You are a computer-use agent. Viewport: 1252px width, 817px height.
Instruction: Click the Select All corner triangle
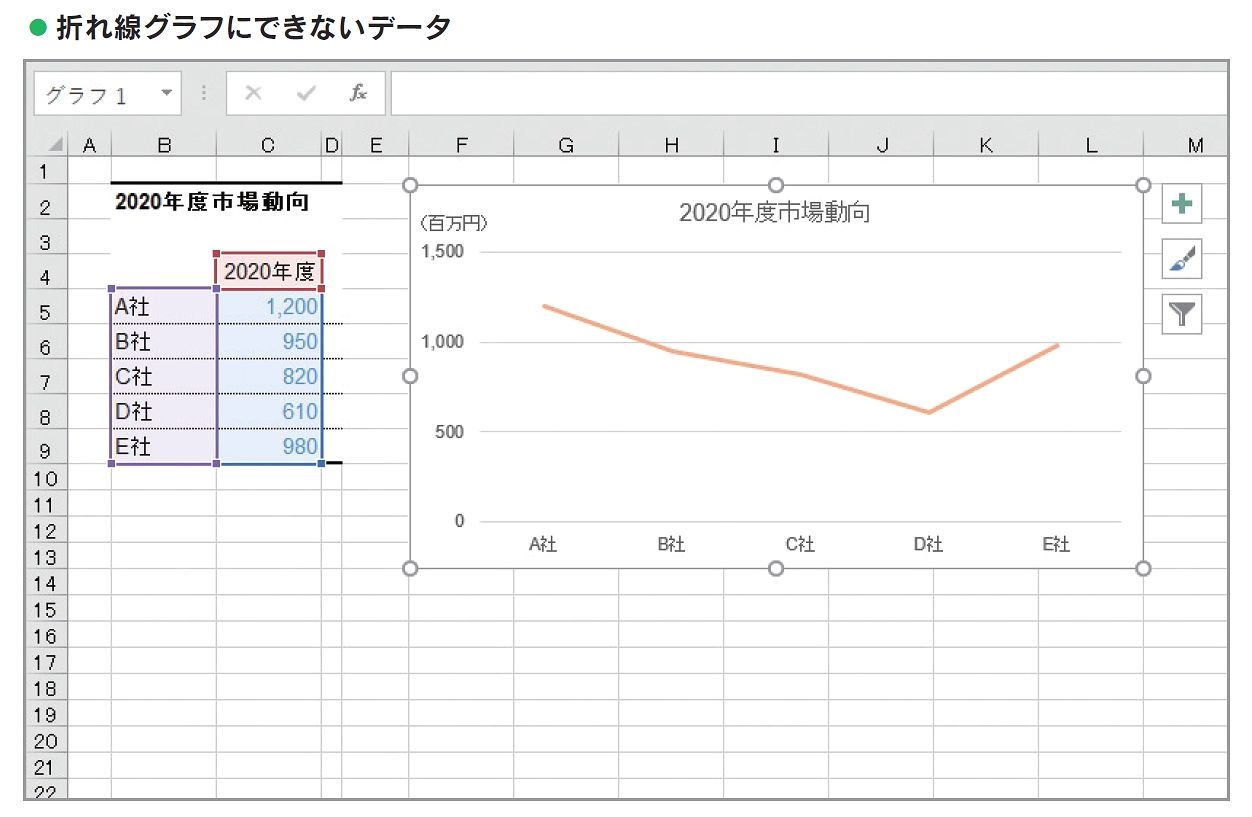click(x=54, y=146)
